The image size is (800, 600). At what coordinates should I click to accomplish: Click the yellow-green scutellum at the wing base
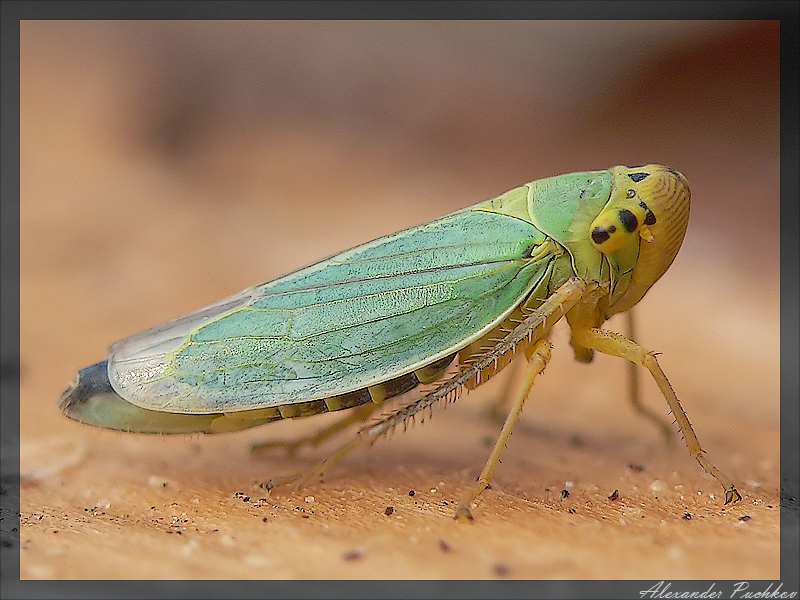pyautogui.click(x=512, y=203)
